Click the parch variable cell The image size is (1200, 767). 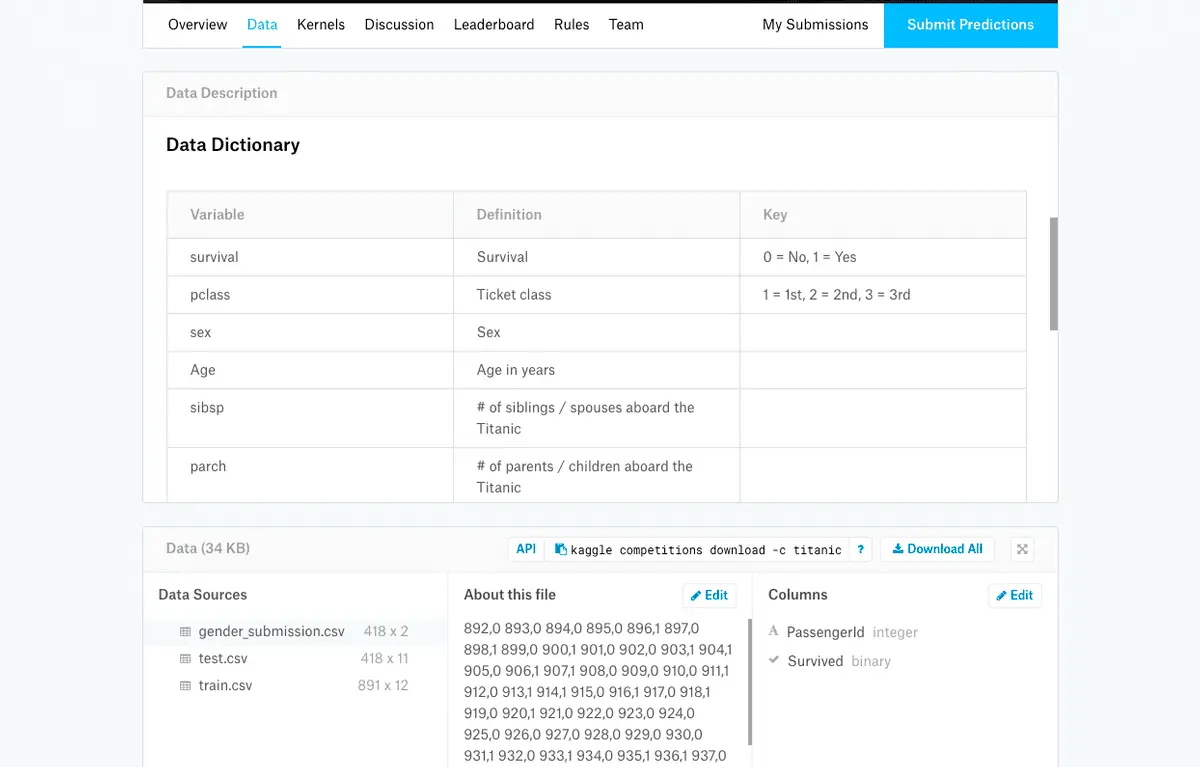click(310, 475)
